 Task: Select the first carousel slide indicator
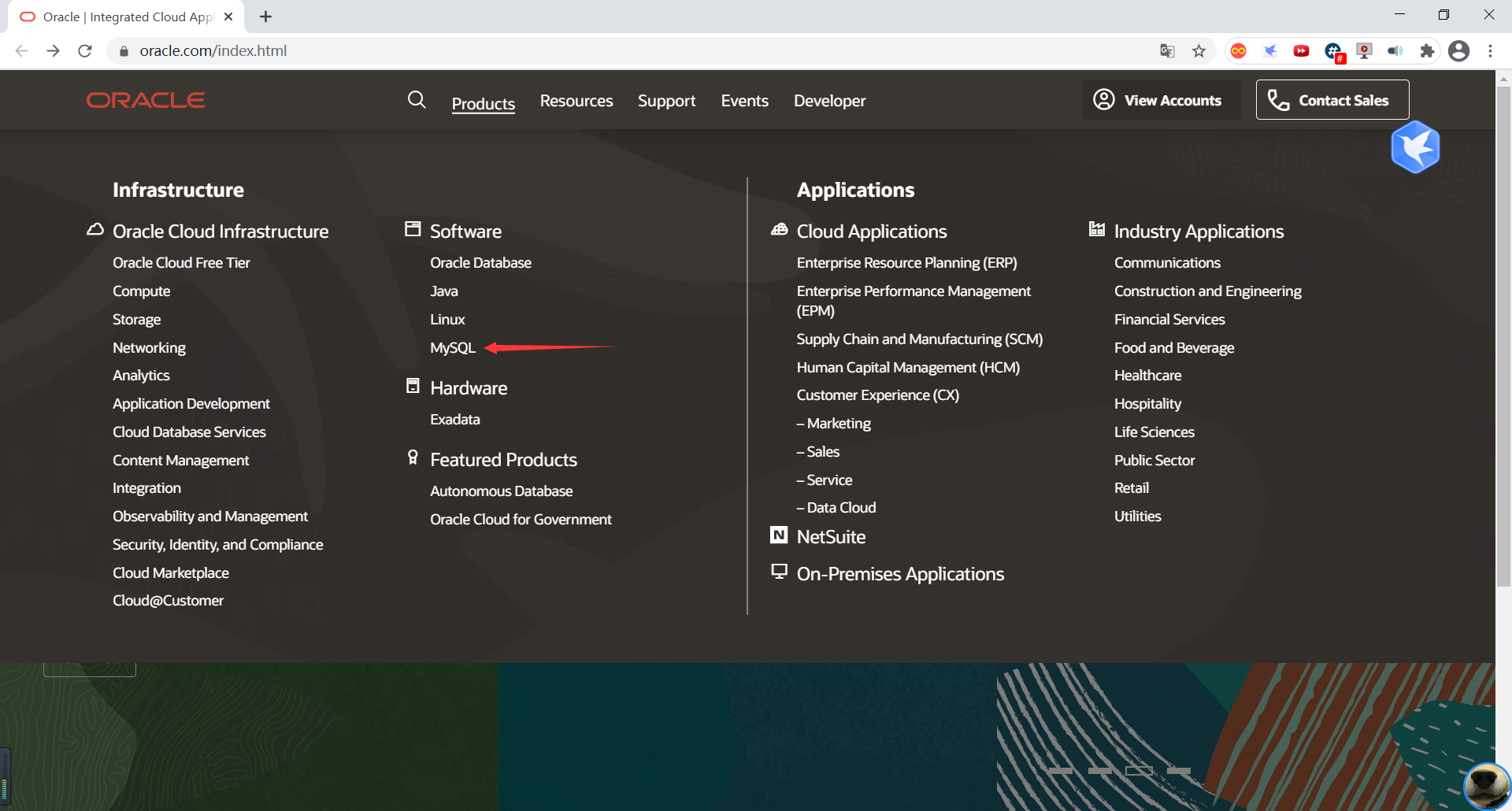1061,771
